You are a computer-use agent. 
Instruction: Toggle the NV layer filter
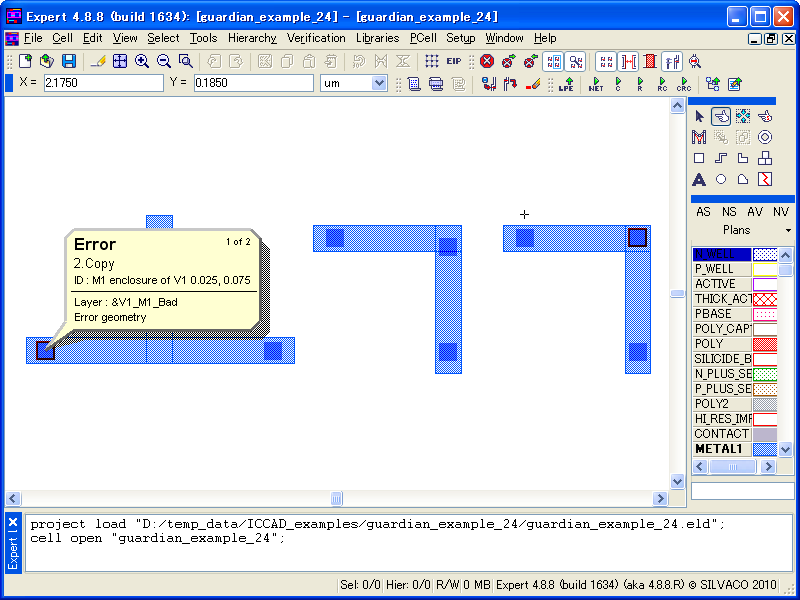tap(780, 212)
